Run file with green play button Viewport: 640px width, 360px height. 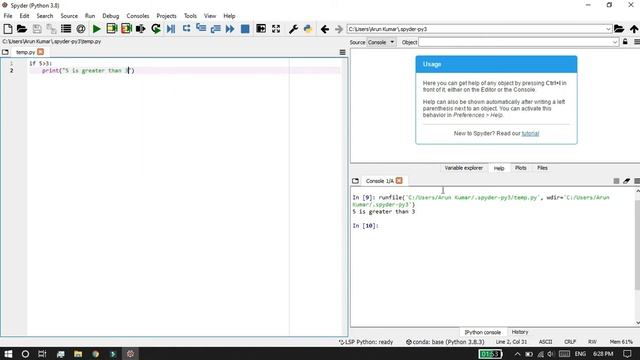click(x=96, y=29)
